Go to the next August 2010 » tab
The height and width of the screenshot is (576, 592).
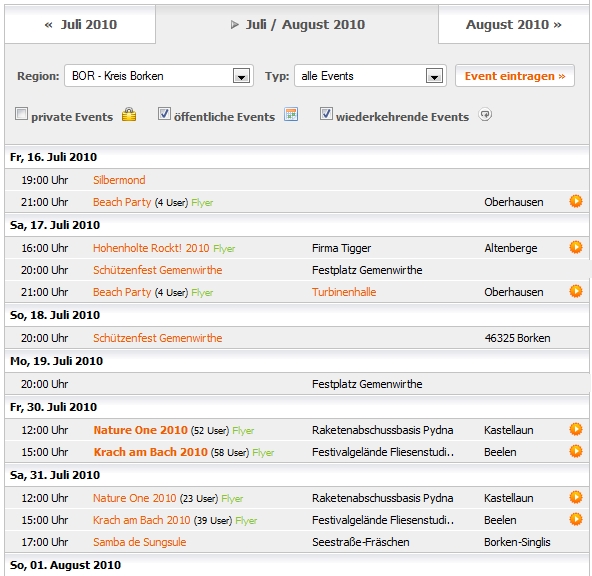[x=513, y=25]
